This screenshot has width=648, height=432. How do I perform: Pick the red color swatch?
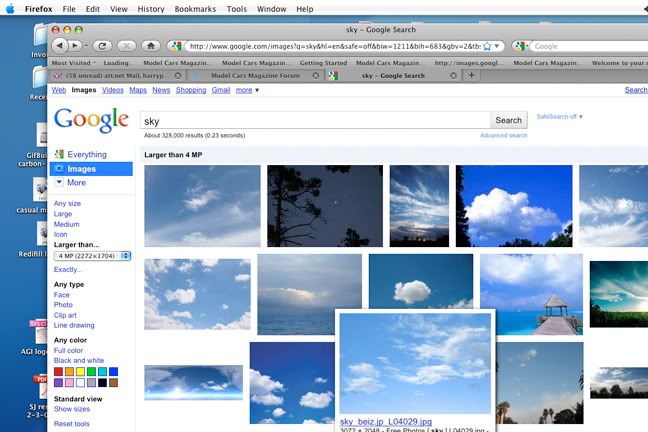coord(59,372)
